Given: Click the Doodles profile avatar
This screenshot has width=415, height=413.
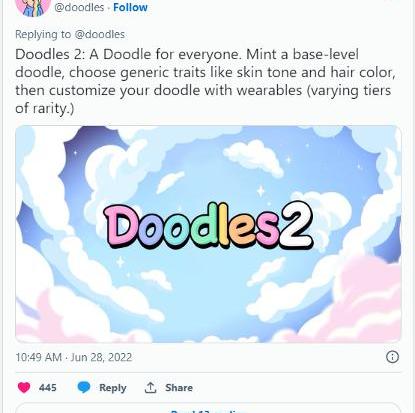Looking at the screenshot, I should pos(33,7).
